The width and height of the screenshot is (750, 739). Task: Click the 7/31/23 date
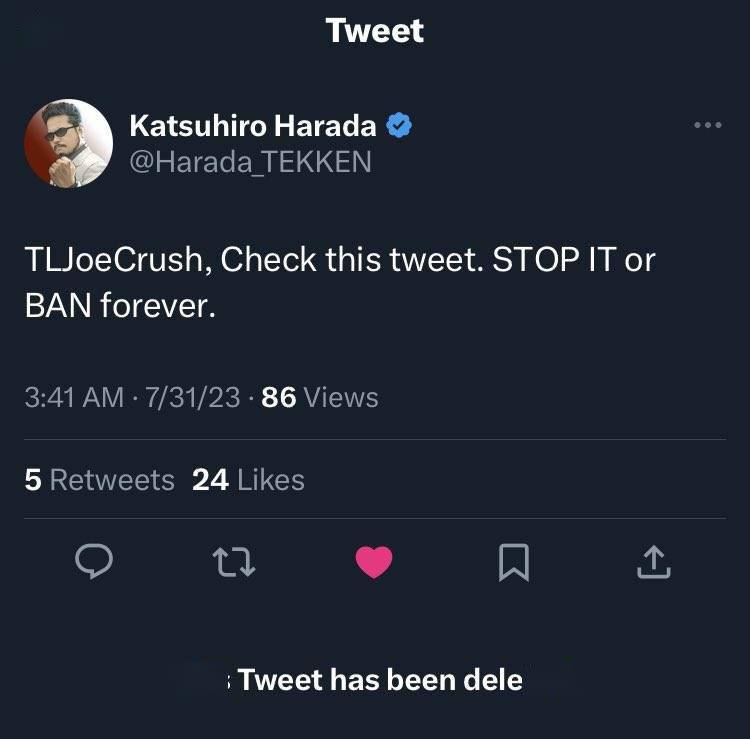pyautogui.click(x=192, y=397)
